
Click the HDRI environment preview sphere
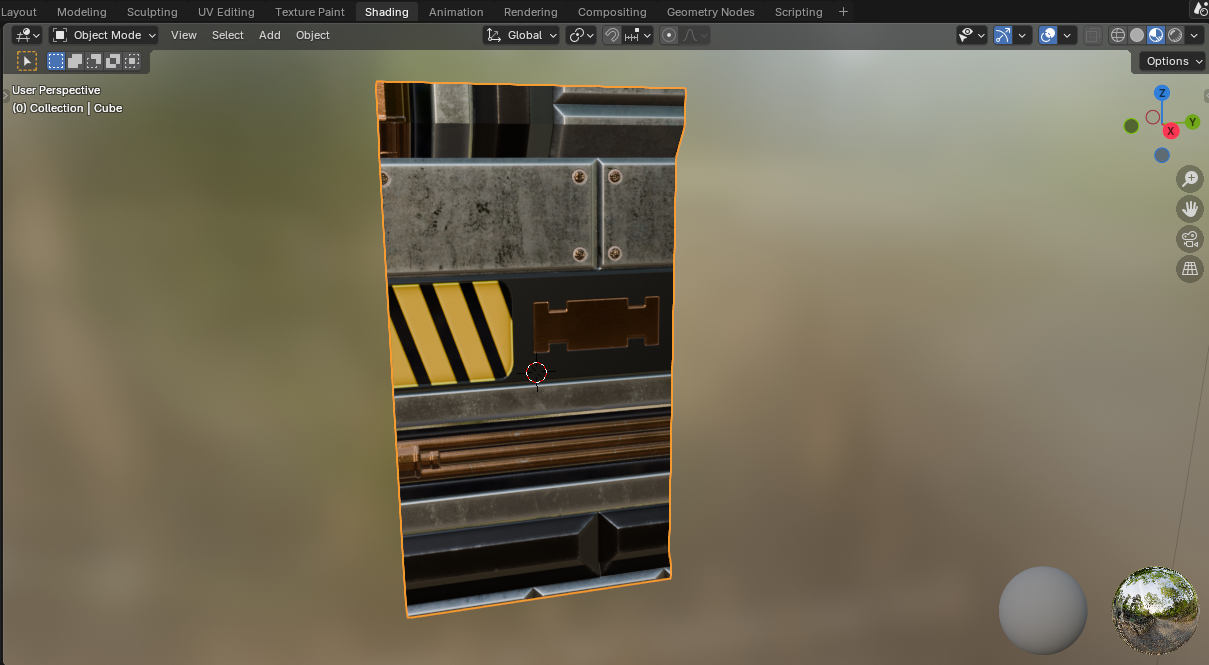(x=1156, y=611)
